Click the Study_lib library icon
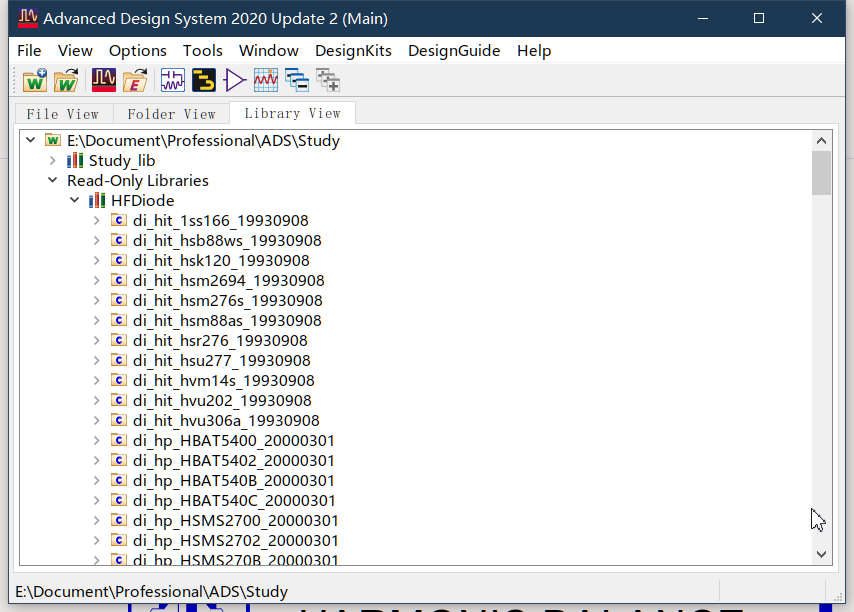This screenshot has height=612, width=854. [x=75, y=161]
